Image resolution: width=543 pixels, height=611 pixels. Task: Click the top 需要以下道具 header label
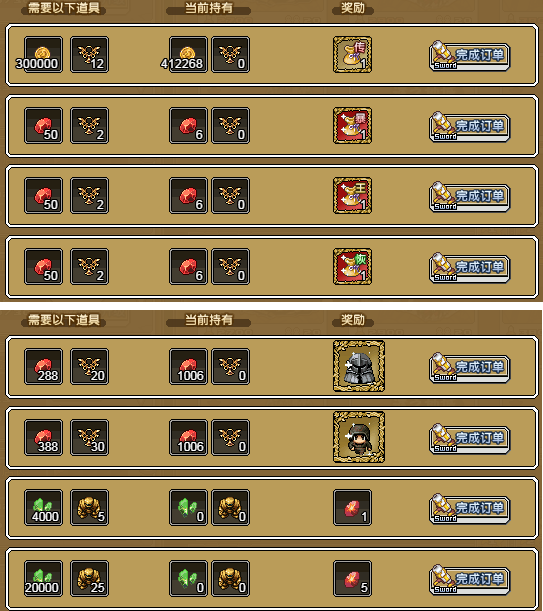coord(64,8)
